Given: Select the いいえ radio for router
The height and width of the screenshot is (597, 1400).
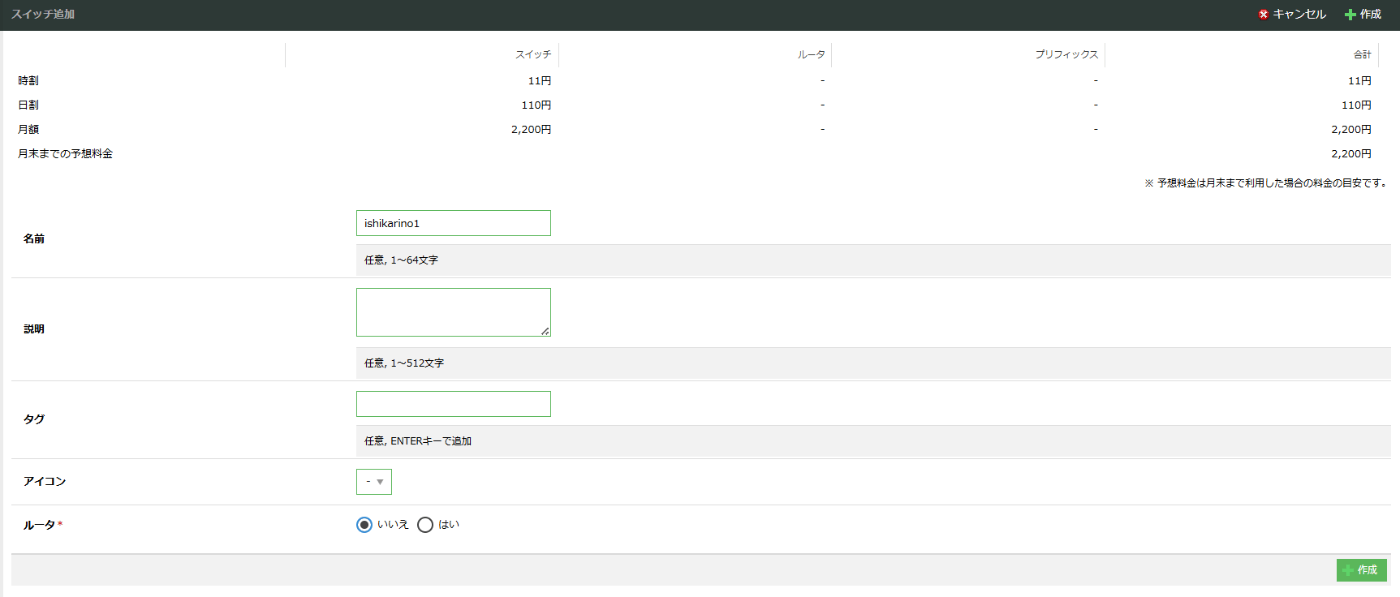Looking at the screenshot, I should click(364, 525).
